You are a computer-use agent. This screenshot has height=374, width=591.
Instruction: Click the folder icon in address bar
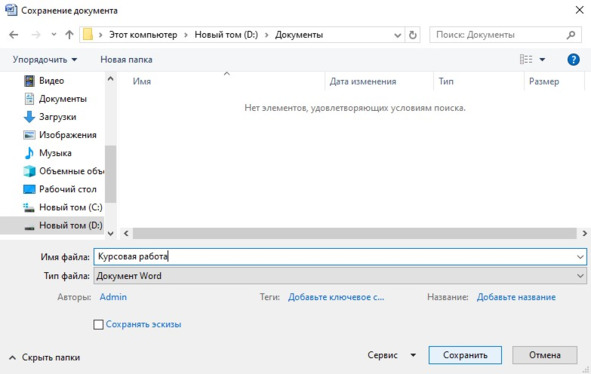(88, 35)
